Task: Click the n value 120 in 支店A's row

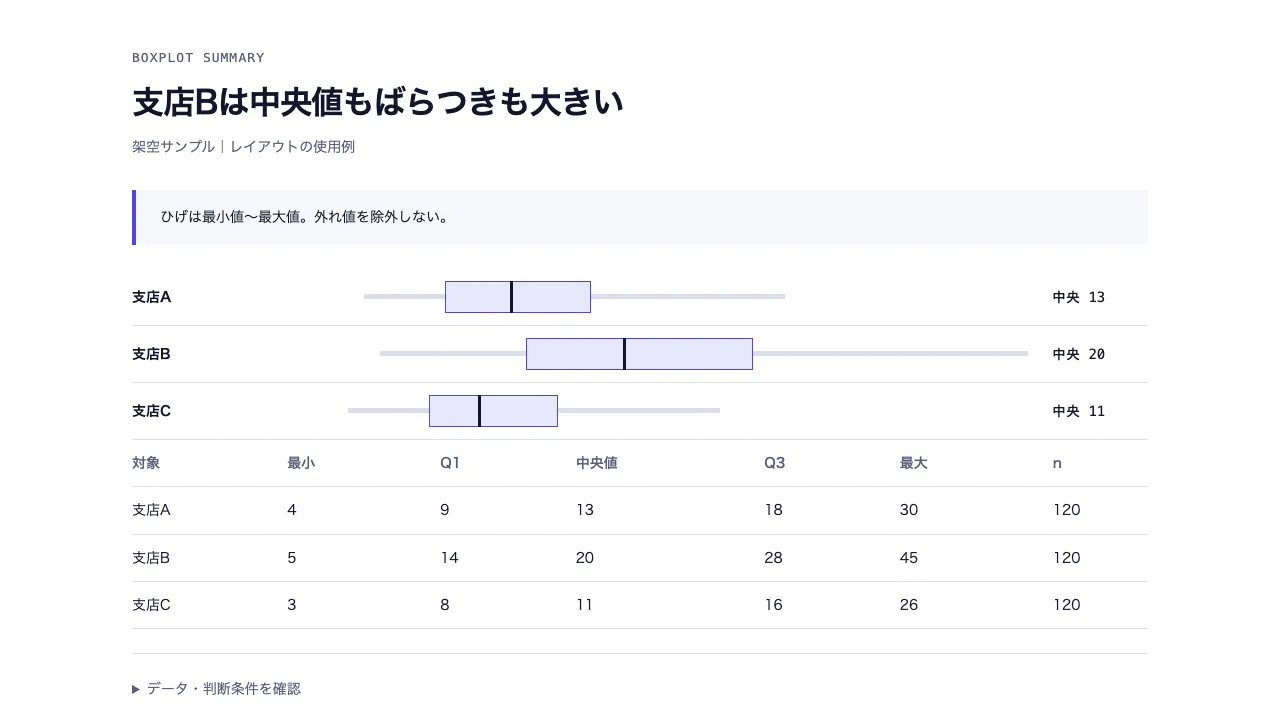Action: tap(1067, 510)
